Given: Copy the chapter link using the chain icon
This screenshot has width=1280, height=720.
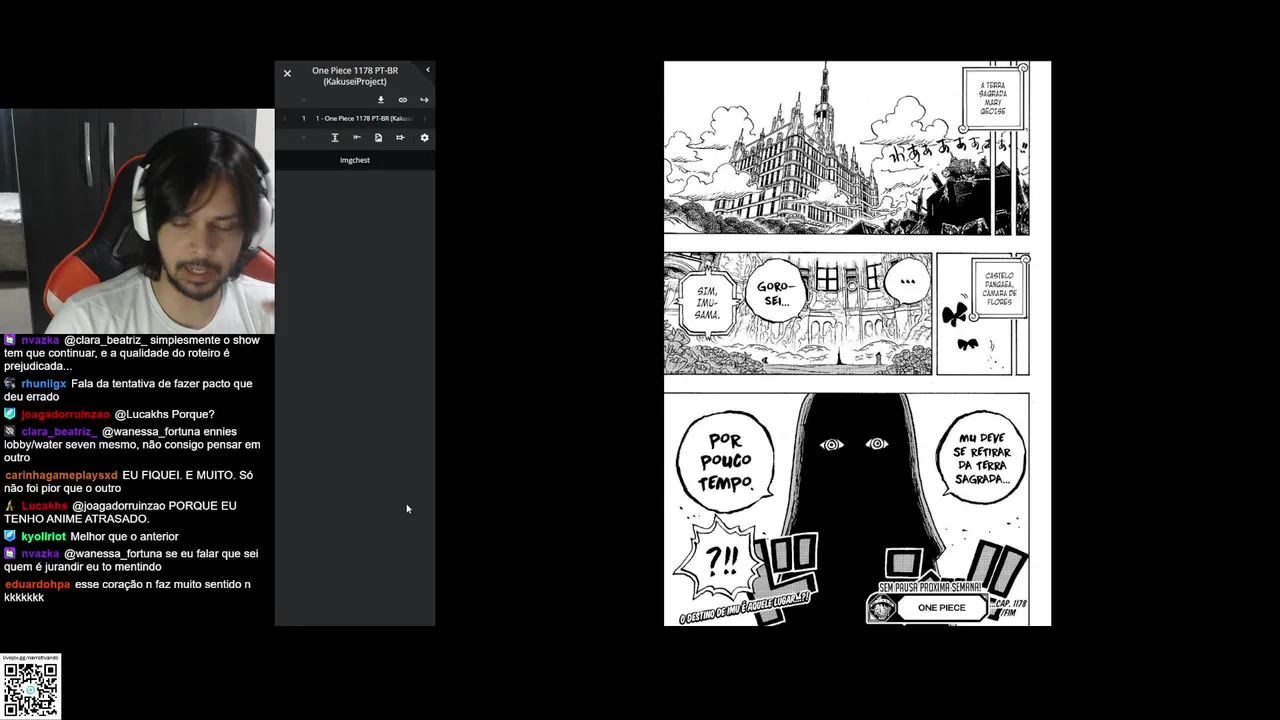Looking at the screenshot, I should [403, 100].
